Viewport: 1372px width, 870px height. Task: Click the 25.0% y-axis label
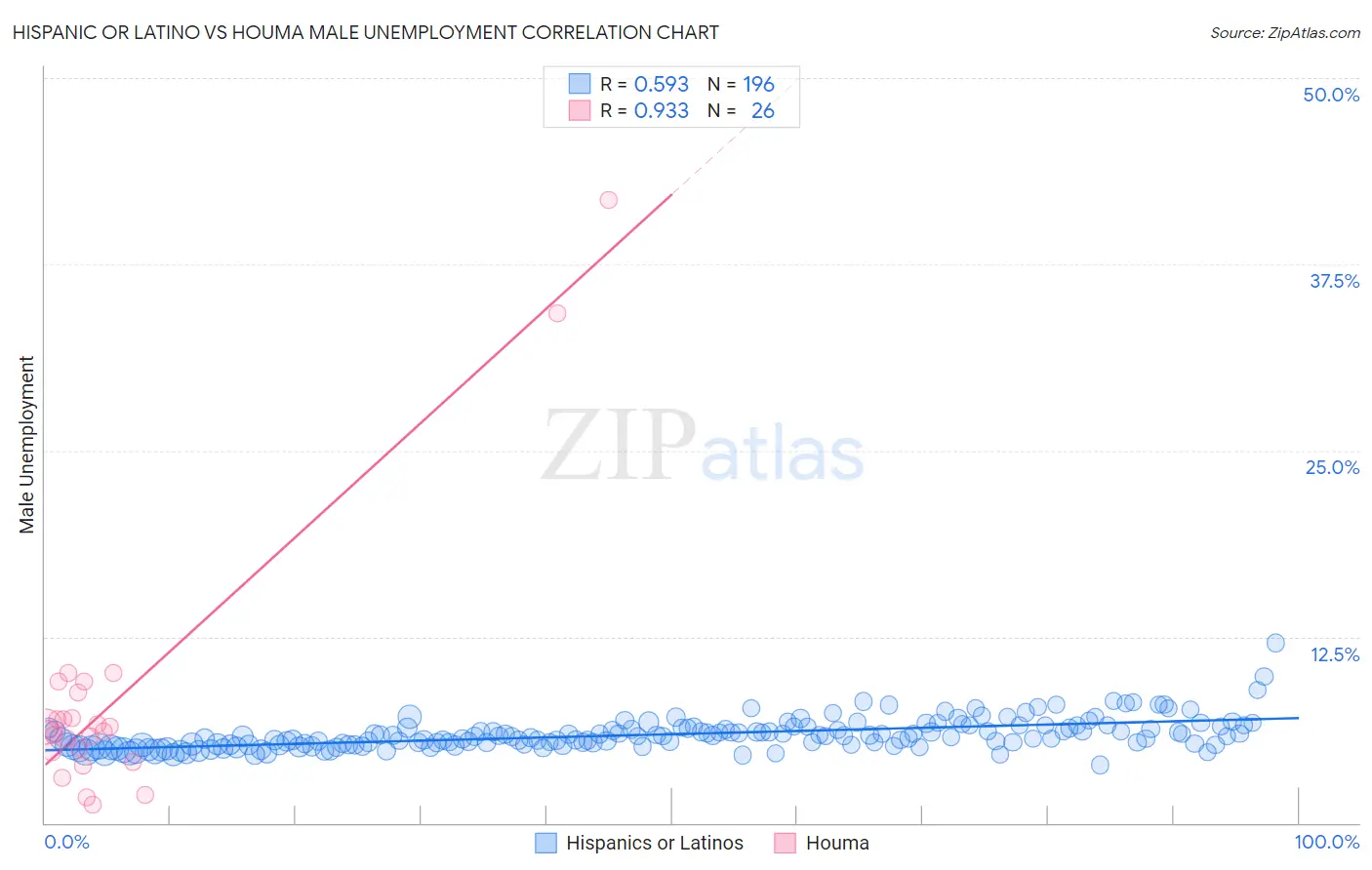point(1332,467)
